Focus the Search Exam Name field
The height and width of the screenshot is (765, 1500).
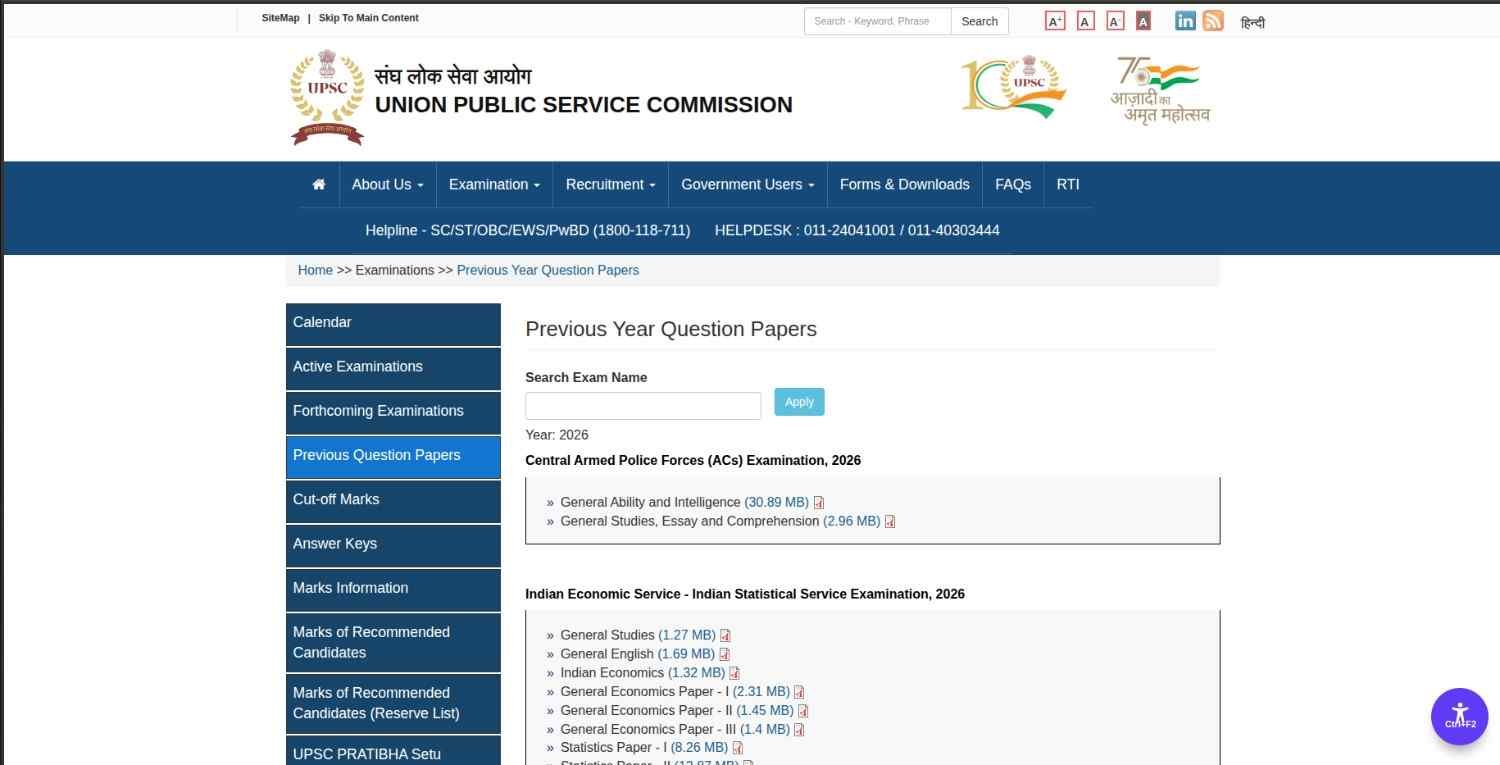pyautogui.click(x=643, y=406)
